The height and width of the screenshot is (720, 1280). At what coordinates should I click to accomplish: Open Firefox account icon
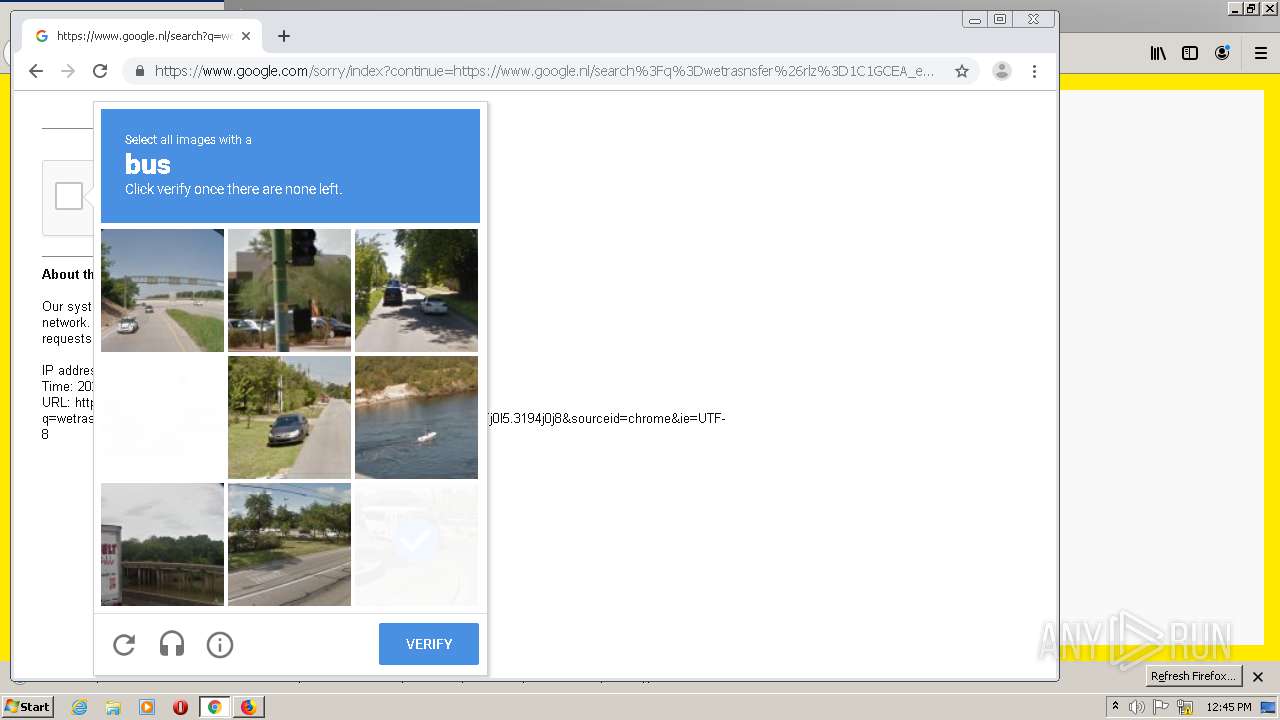coord(1222,54)
